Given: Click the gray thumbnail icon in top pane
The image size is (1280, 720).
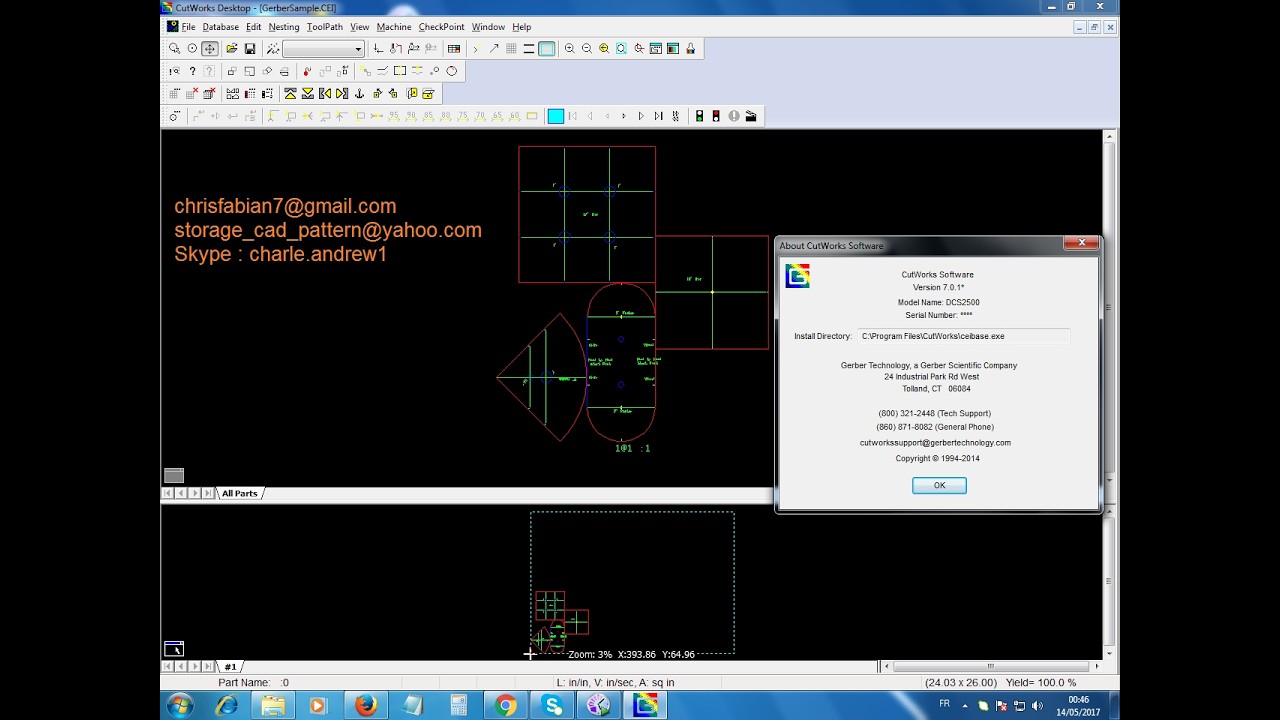Looking at the screenshot, I should pyautogui.click(x=174, y=476).
